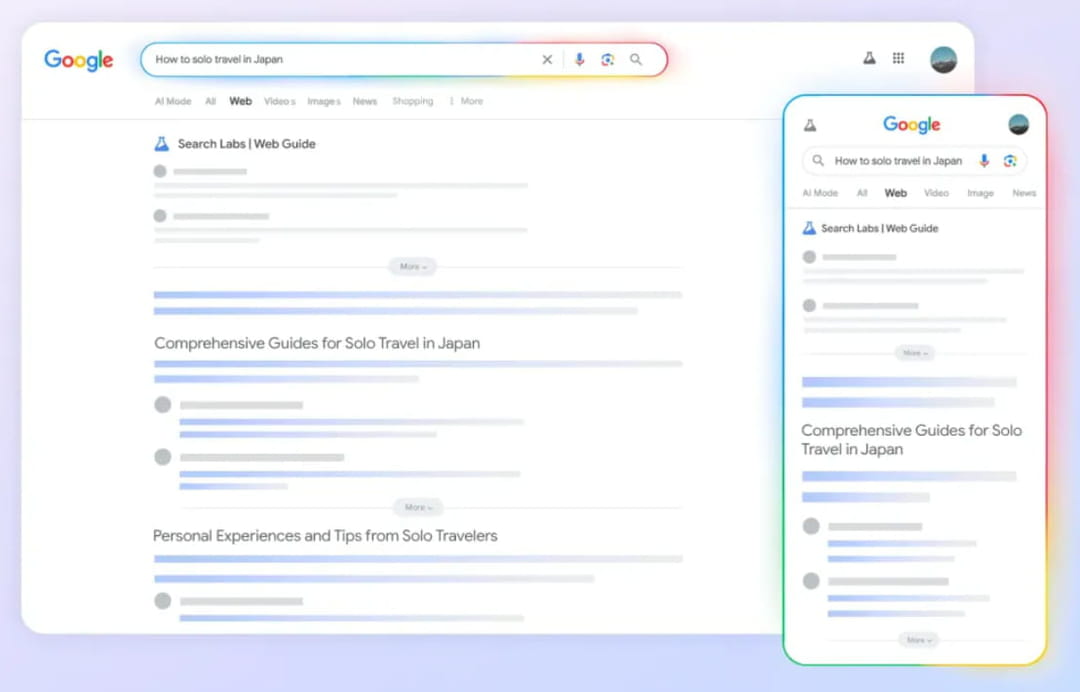The image size is (1080, 692).
Task: Start voice search in desktop search bar
Action: [x=579, y=60]
